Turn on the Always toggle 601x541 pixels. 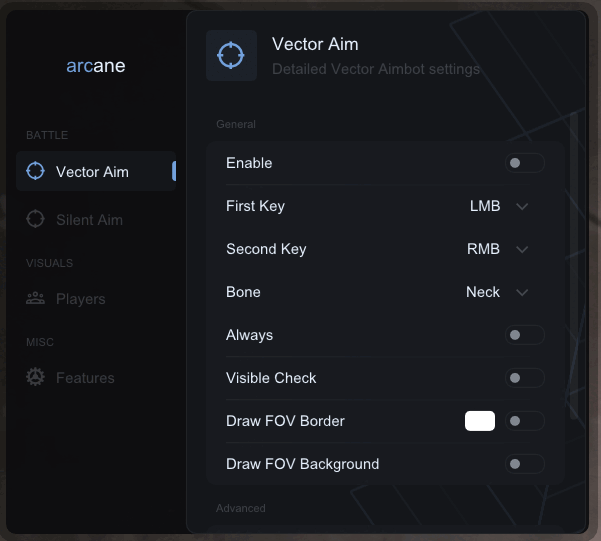(524, 335)
